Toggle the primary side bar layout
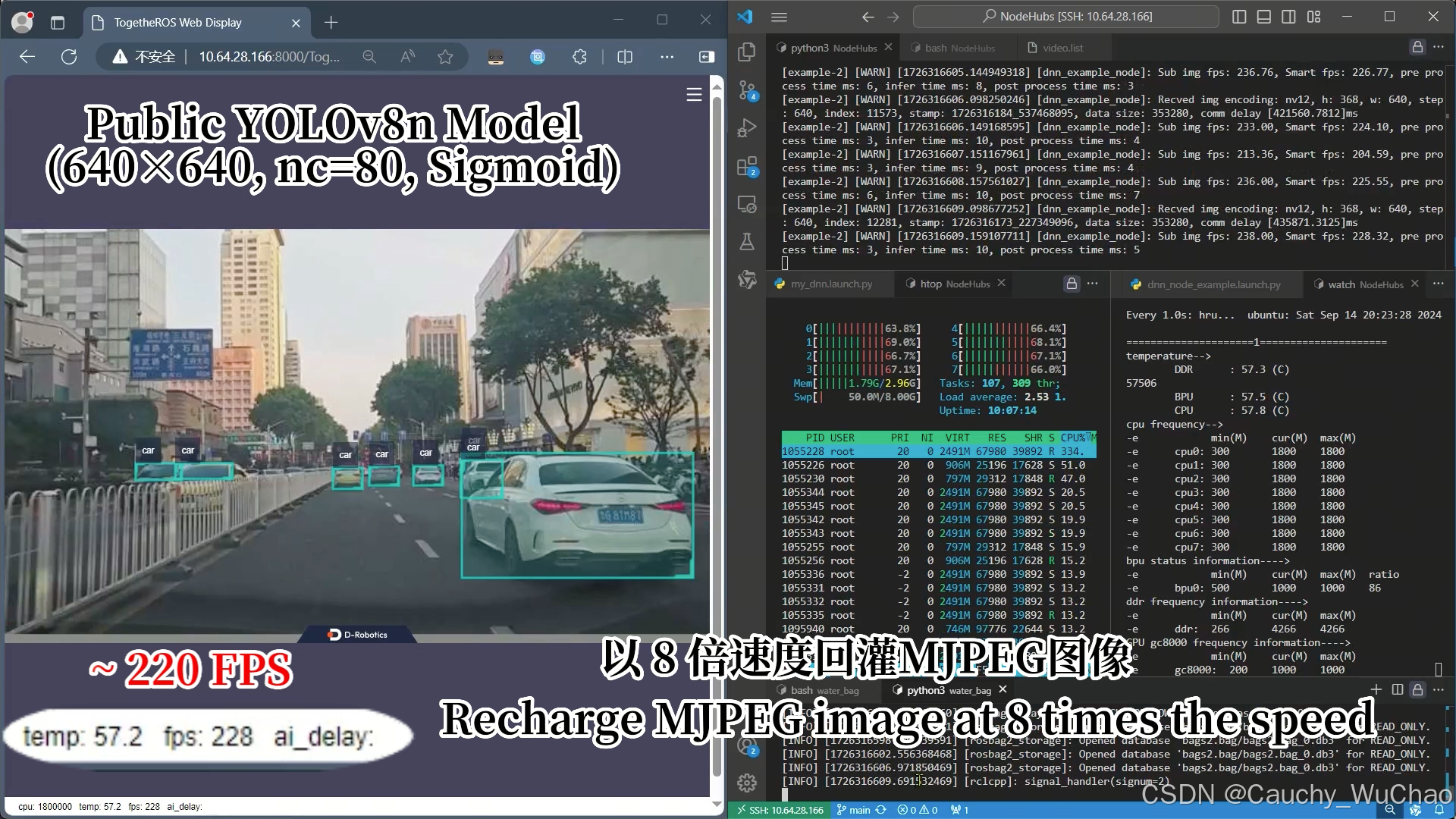Screen dimensions: 1456x819 1239,17
